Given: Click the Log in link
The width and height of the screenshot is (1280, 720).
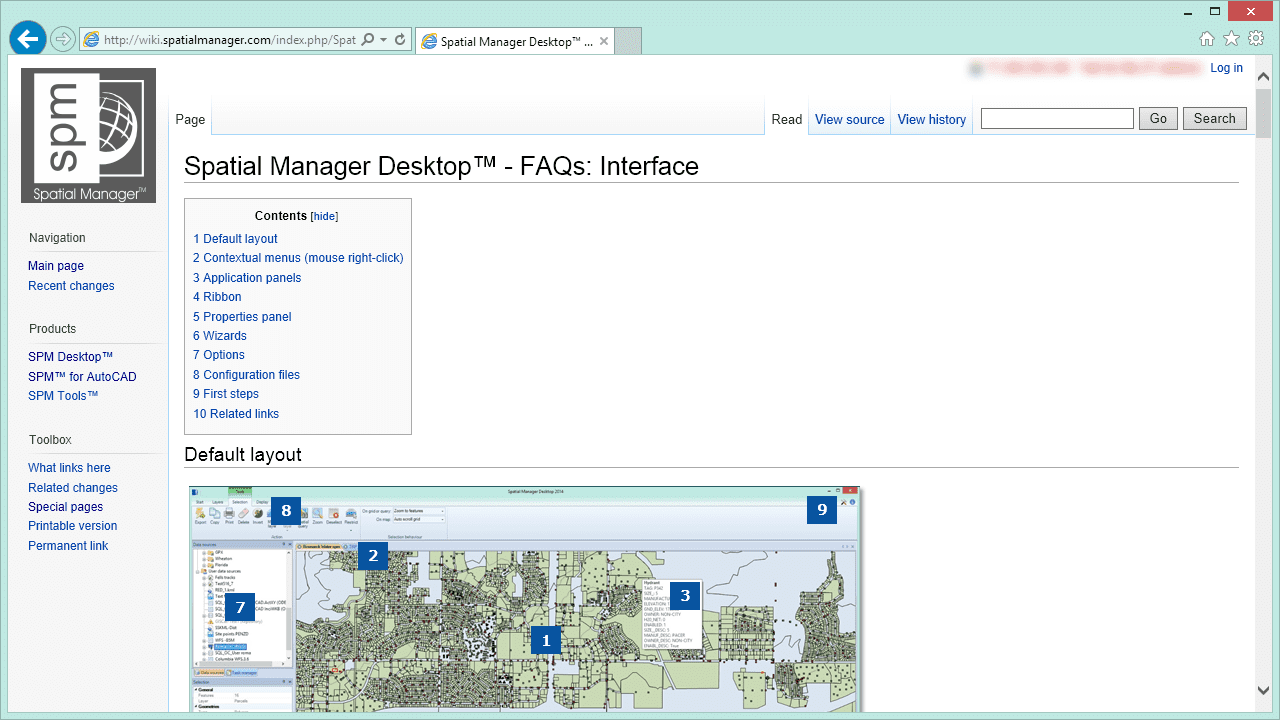Looking at the screenshot, I should coord(1226,68).
